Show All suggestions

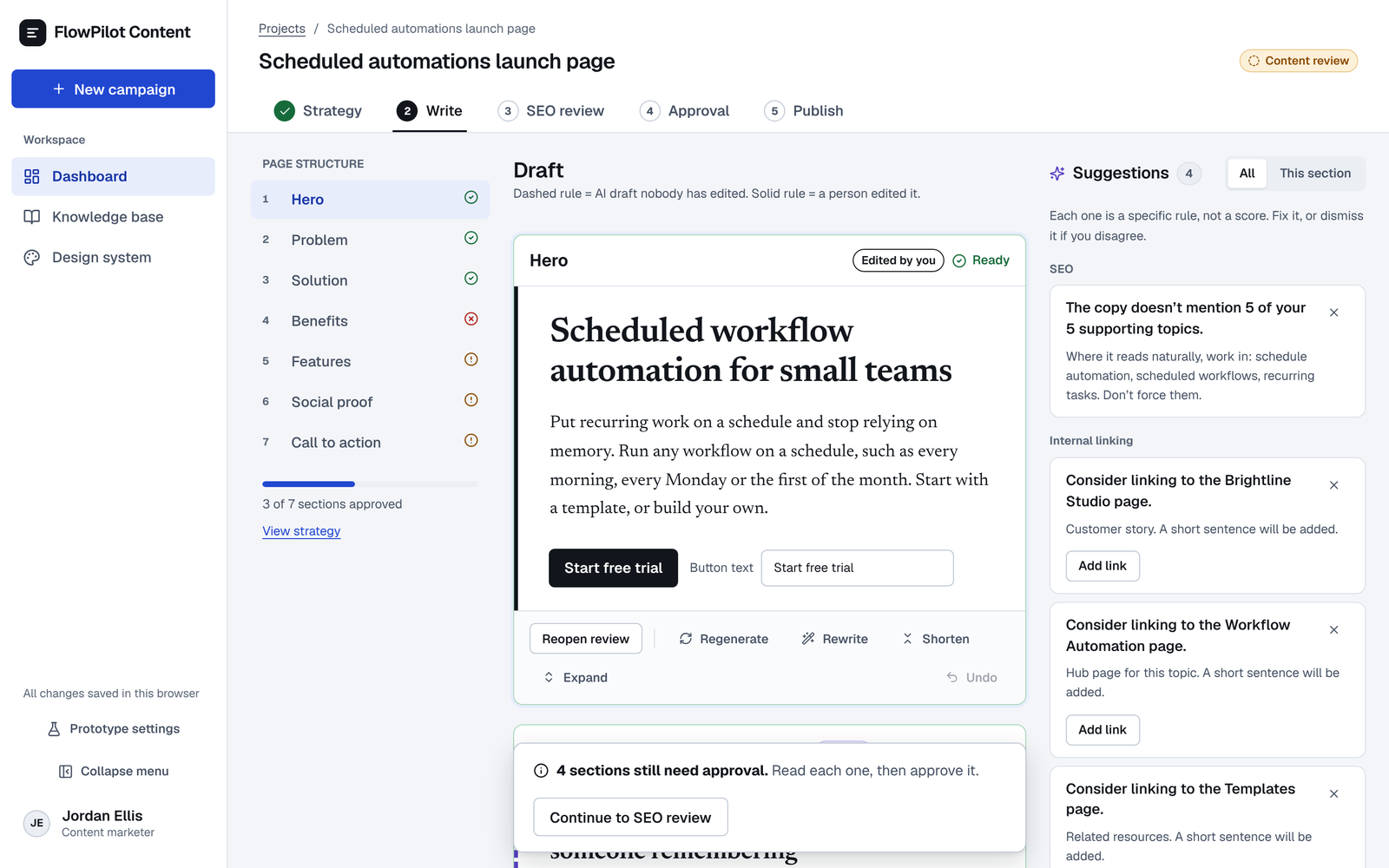1247,174
